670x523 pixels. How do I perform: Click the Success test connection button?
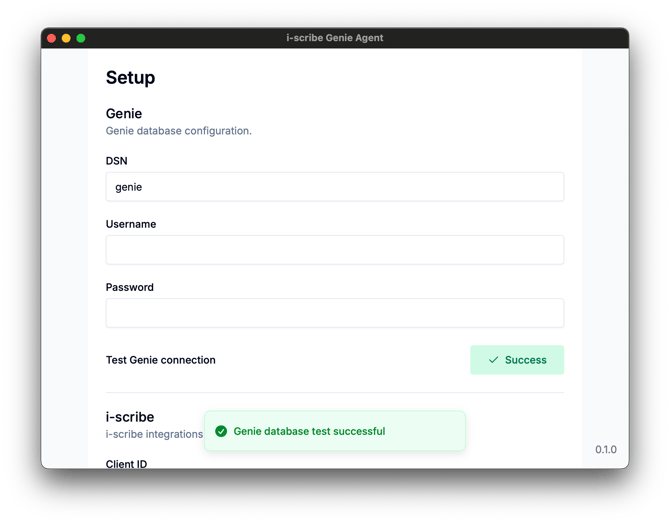click(517, 360)
